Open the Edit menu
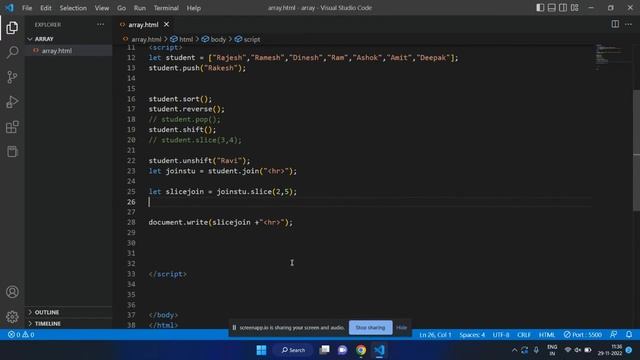Viewport: 640px width, 360px height. tap(46, 8)
